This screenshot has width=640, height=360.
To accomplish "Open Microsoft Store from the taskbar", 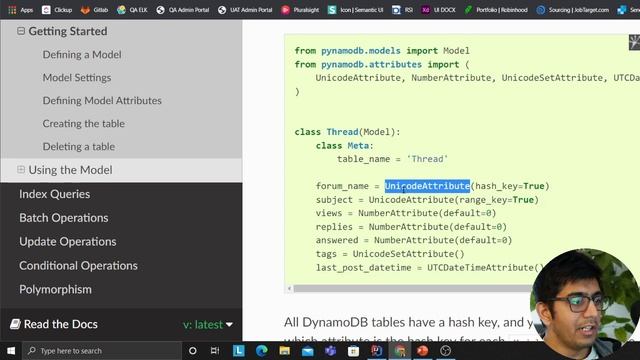I will [353, 351].
